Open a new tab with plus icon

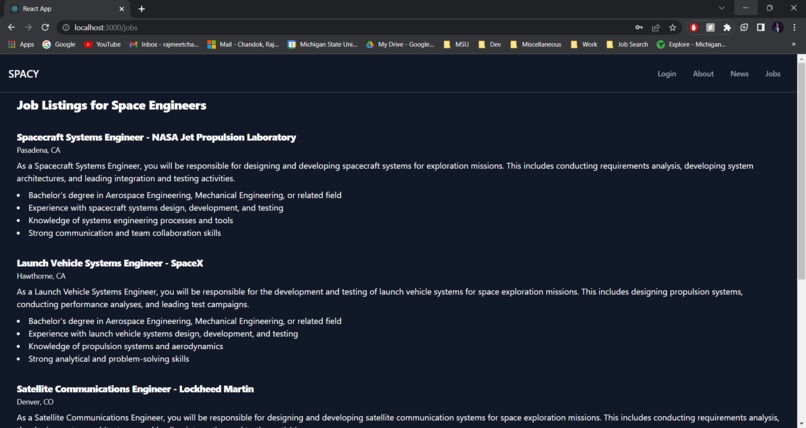point(141,9)
